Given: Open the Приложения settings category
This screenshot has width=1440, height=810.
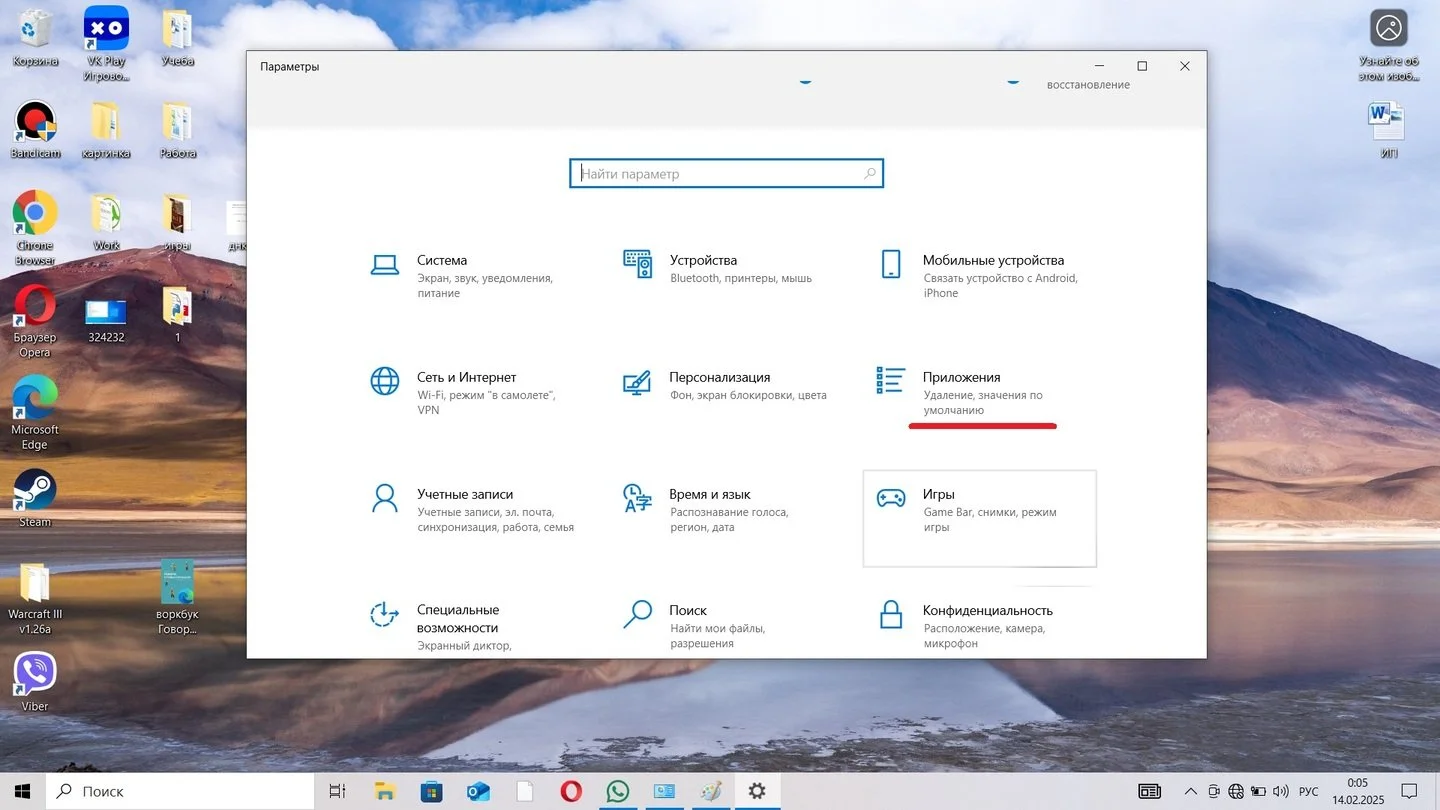Looking at the screenshot, I should (x=979, y=393).
